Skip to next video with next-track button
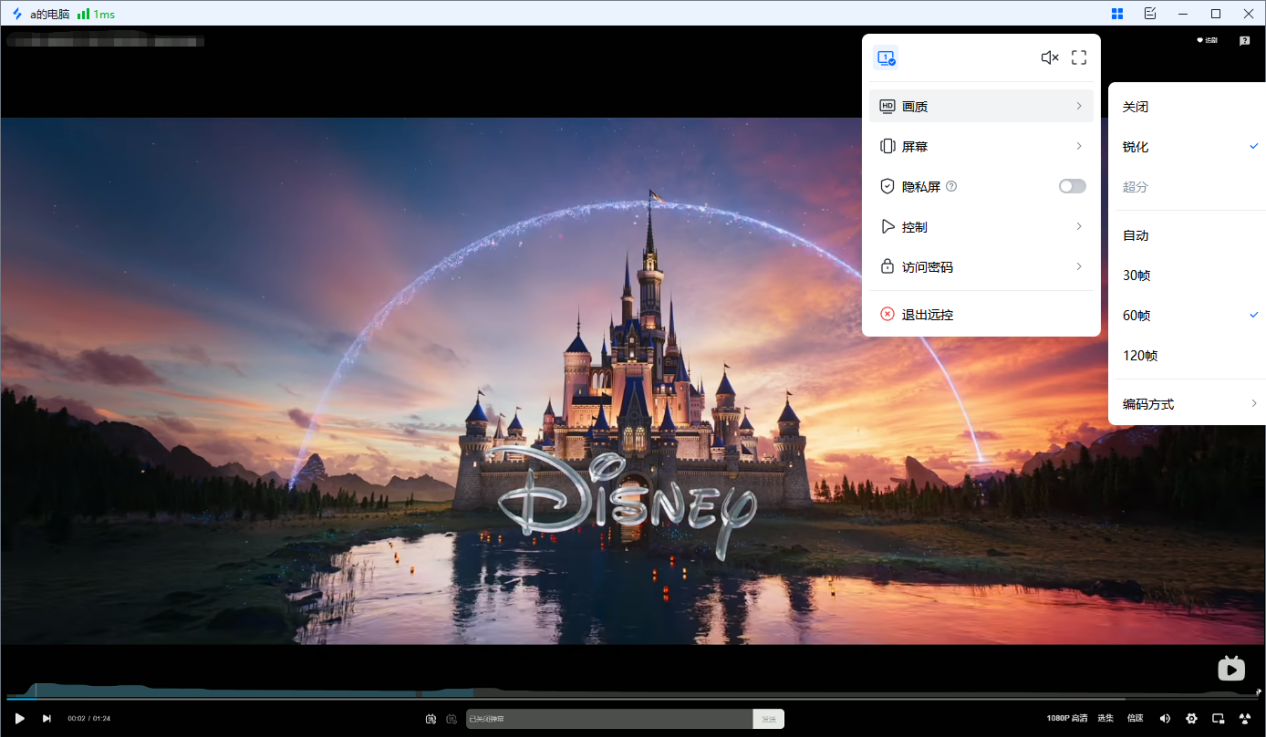 46,718
